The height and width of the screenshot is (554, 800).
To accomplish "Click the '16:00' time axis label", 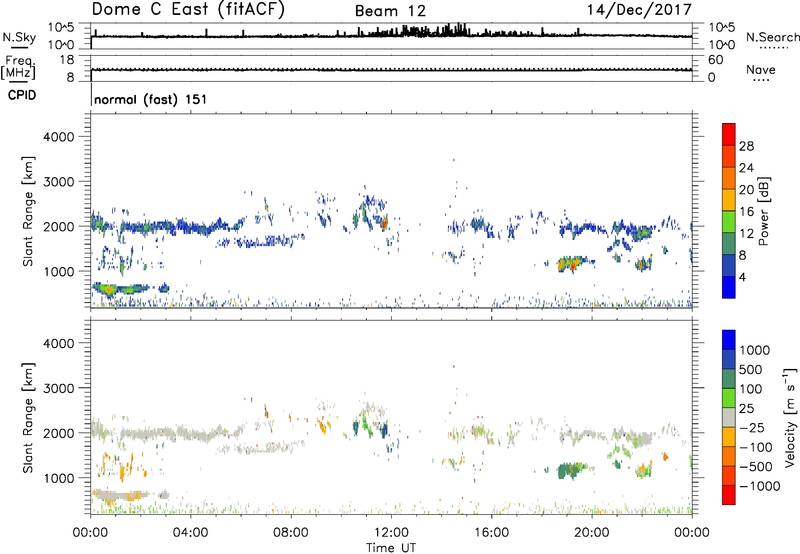I will pos(491,533).
